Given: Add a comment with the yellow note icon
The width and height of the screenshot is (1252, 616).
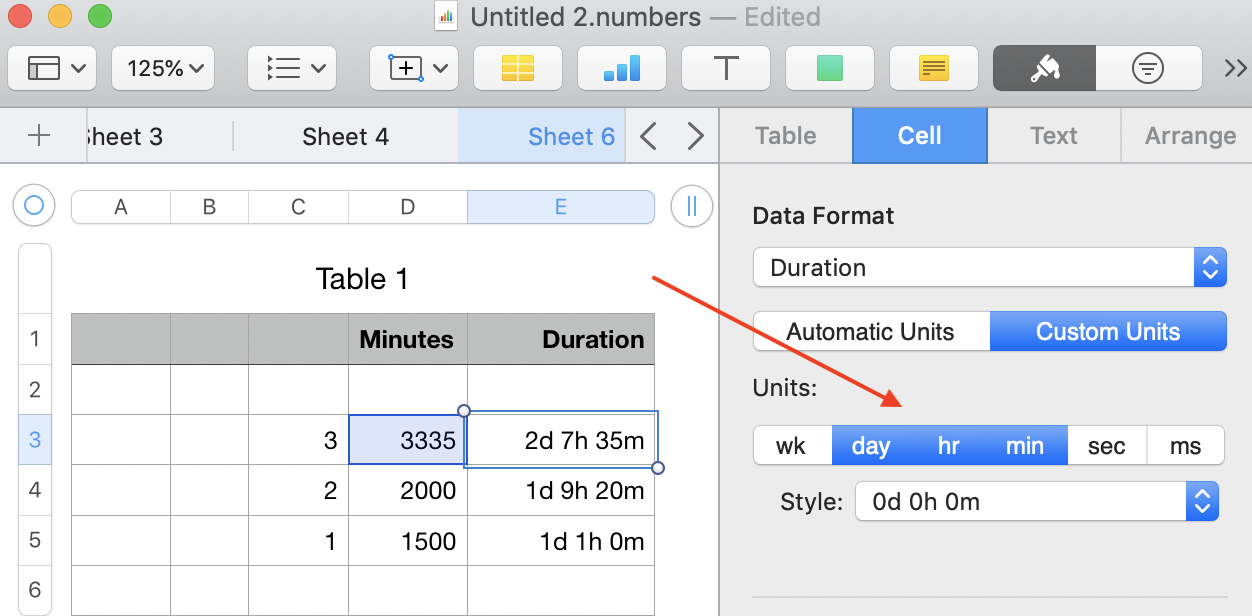Looking at the screenshot, I should tap(933, 68).
